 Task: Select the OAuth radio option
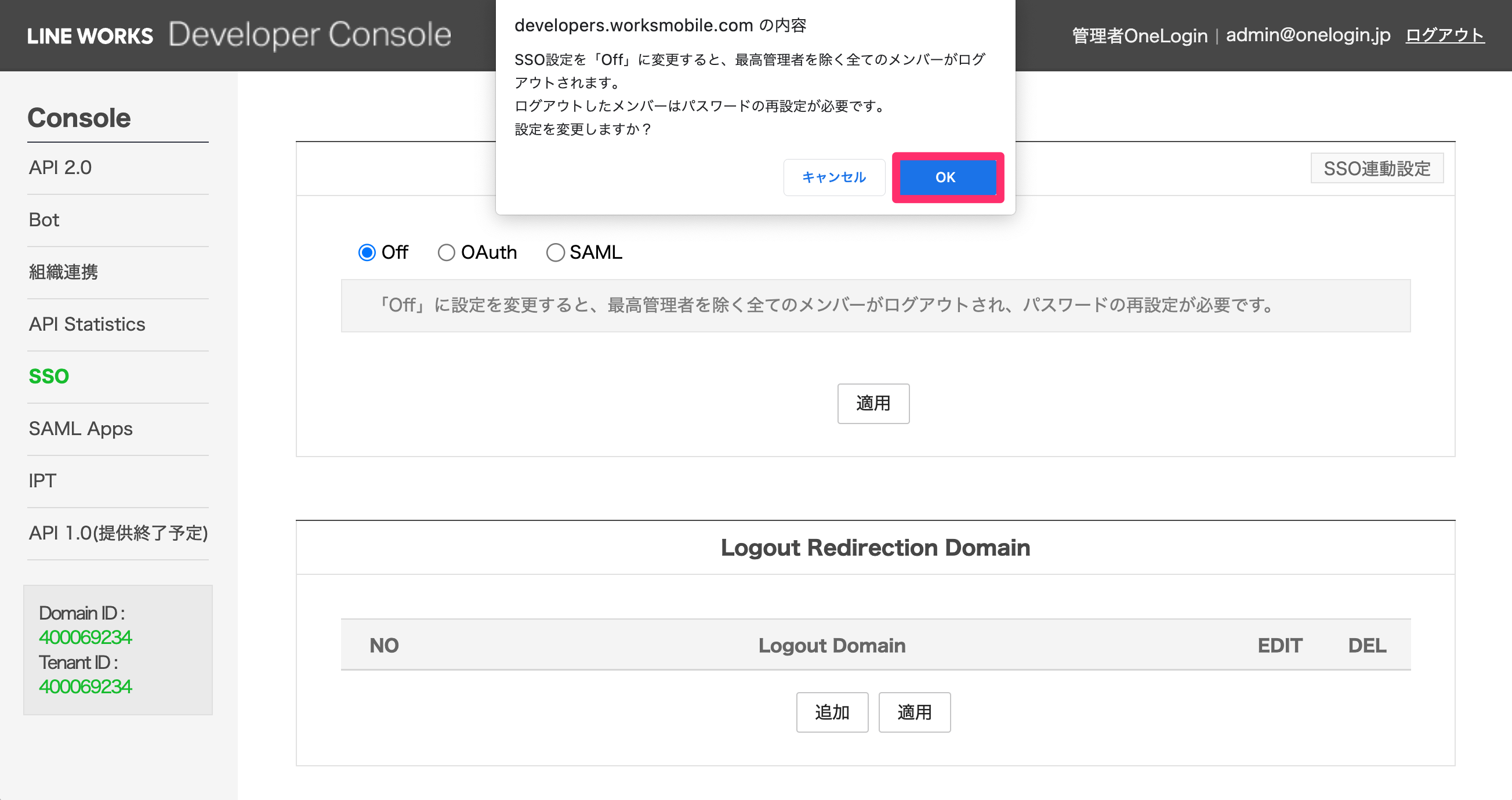click(x=446, y=252)
